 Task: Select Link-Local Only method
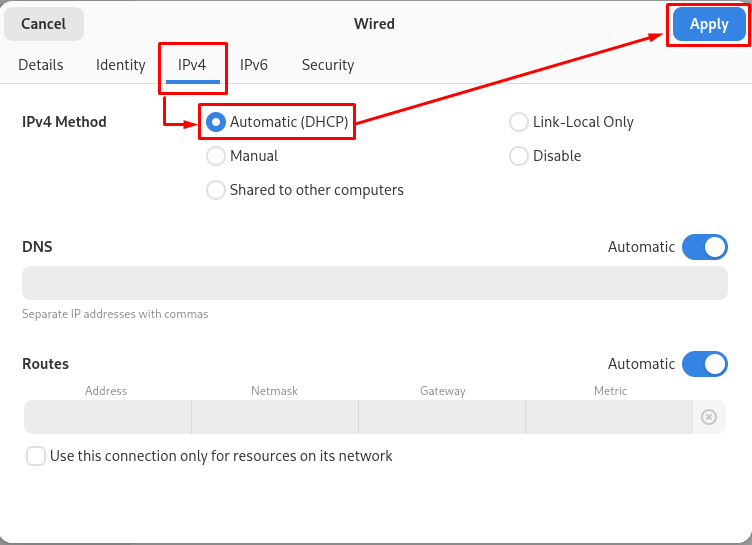click(519, 122)
